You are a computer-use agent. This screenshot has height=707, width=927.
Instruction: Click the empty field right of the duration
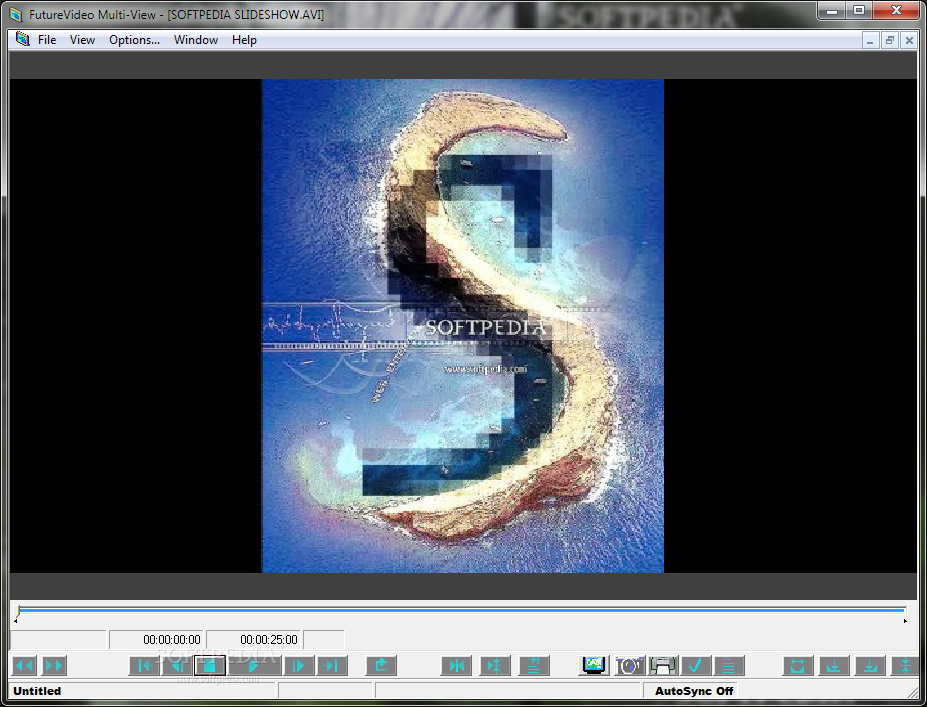(324, 640)
